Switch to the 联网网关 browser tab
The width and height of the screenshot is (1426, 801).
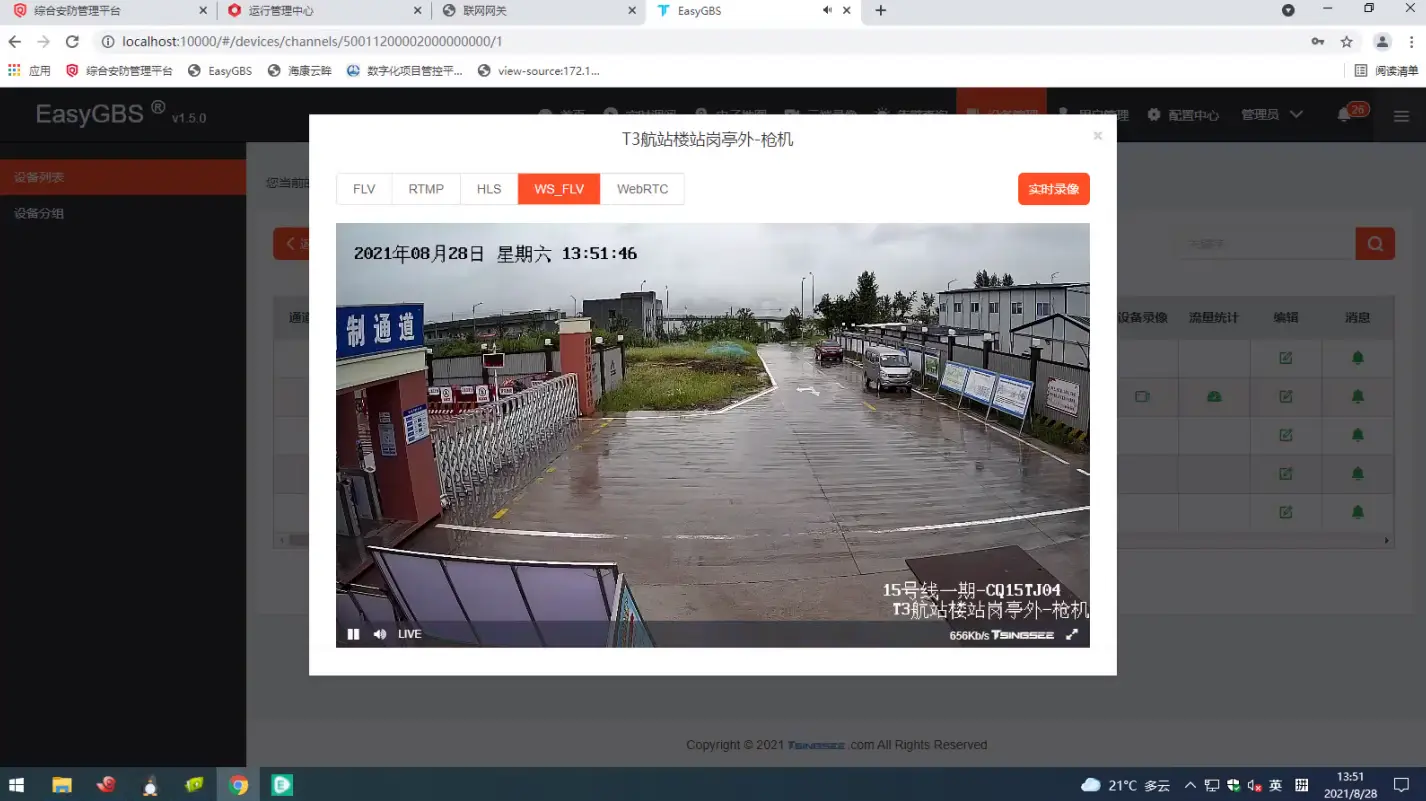click(540, 11)
